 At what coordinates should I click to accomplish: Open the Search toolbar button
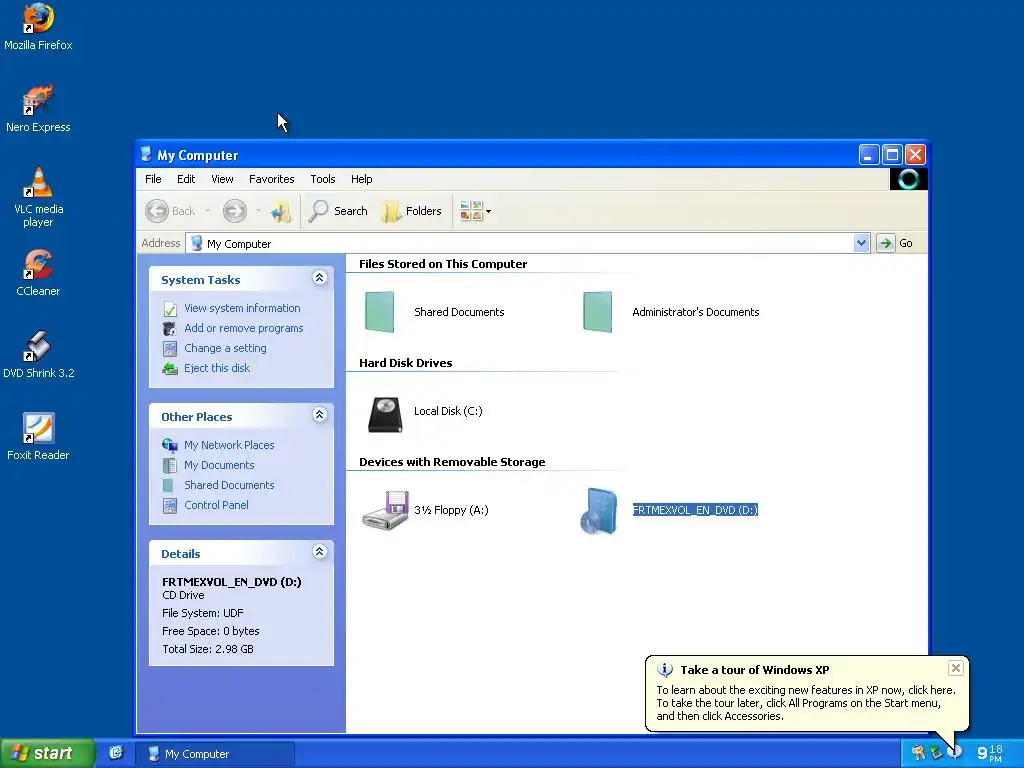pos(338,211)
